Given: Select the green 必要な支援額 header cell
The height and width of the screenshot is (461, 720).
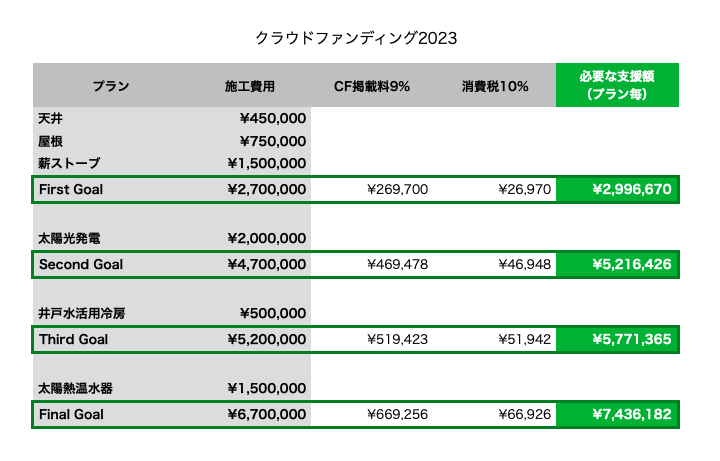Looking at the screenshot, I should point(616,86).
